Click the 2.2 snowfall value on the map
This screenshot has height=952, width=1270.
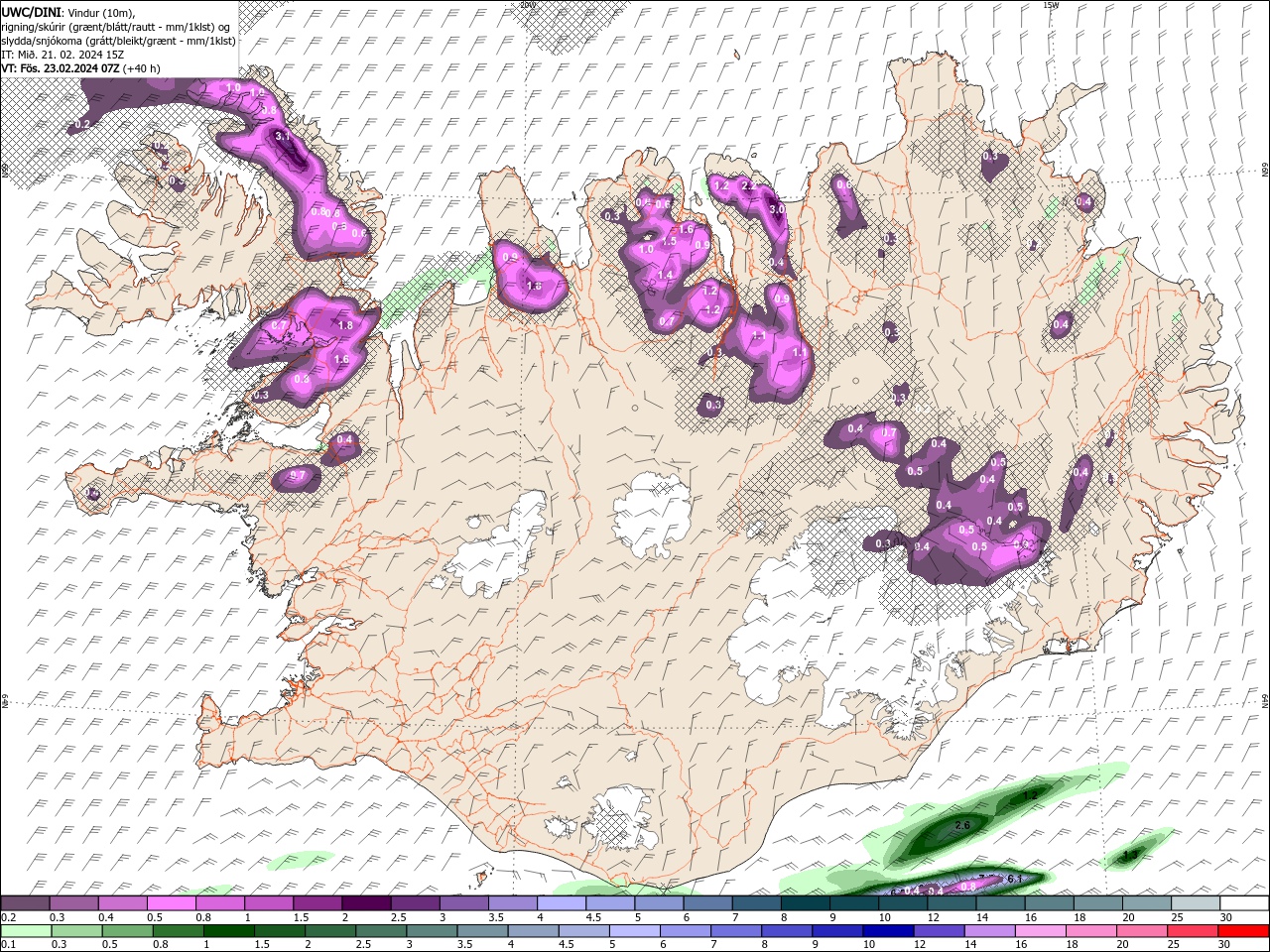pyautogui.click(x=750, y=185)
